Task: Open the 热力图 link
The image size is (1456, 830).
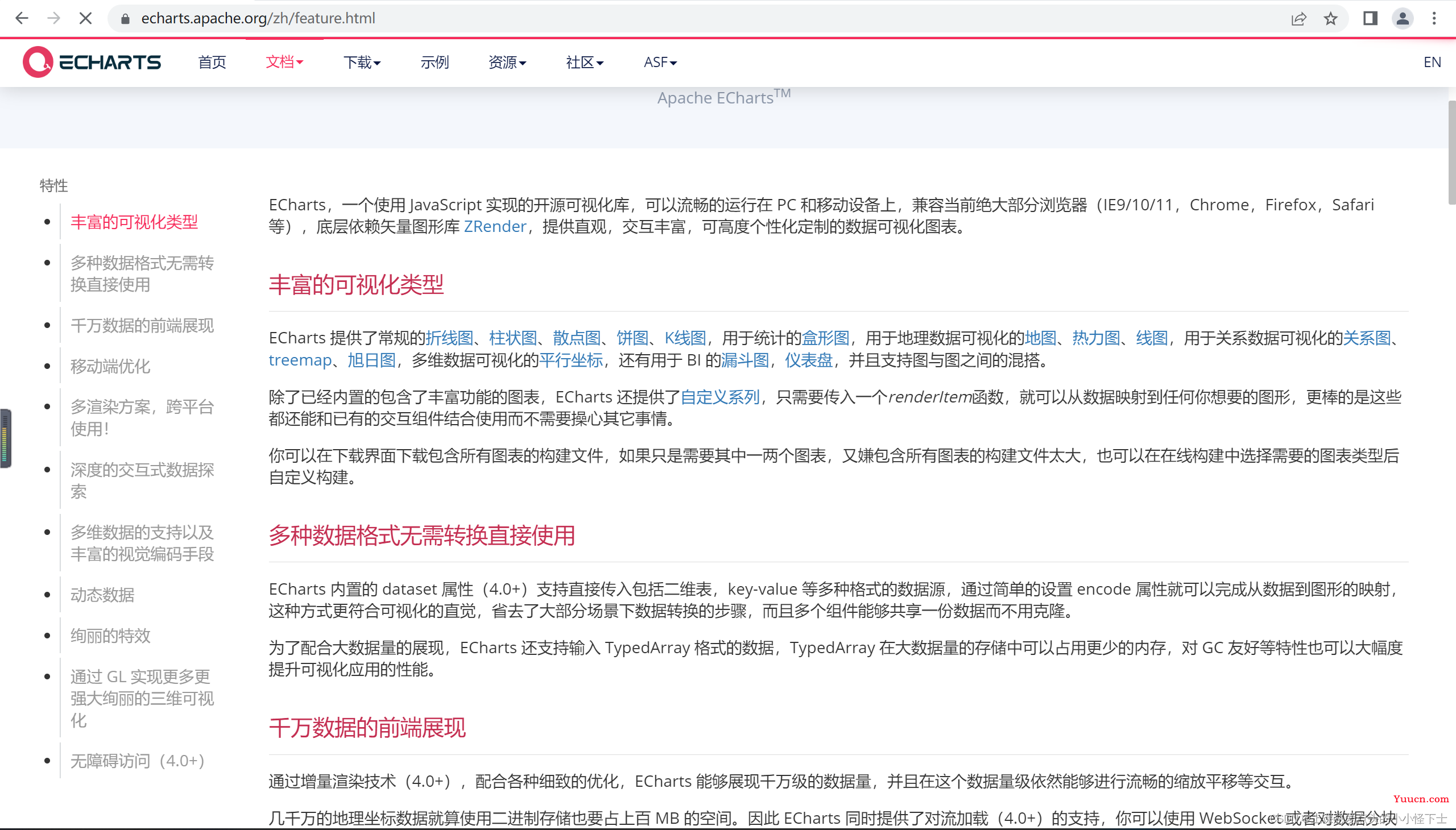Action: pyautogui.click(x=1096, y=338)
